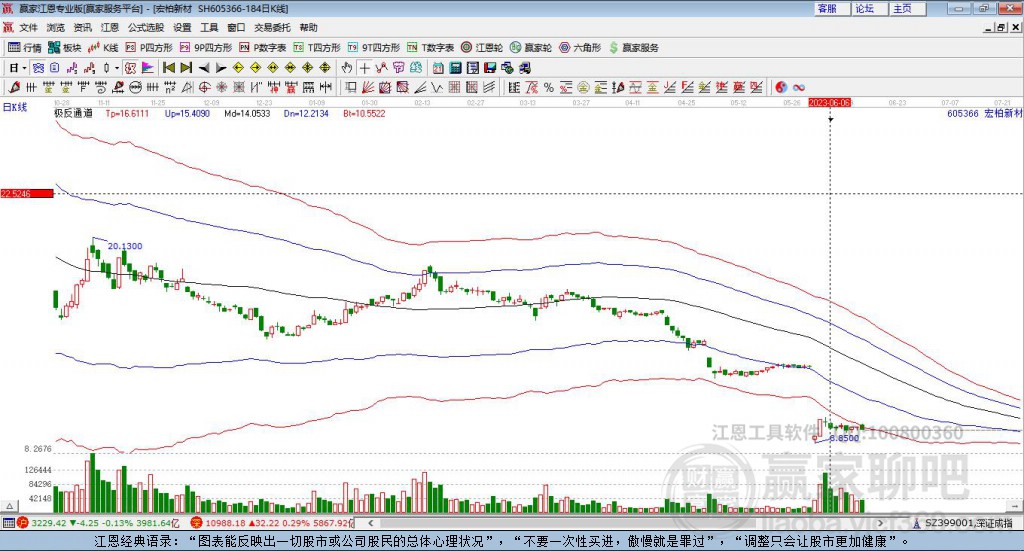Screen dimensions: 1024x551
Task: Toggle the highlighted 极 indicator button
Action: pyautogui.click(x=131, y=67)
